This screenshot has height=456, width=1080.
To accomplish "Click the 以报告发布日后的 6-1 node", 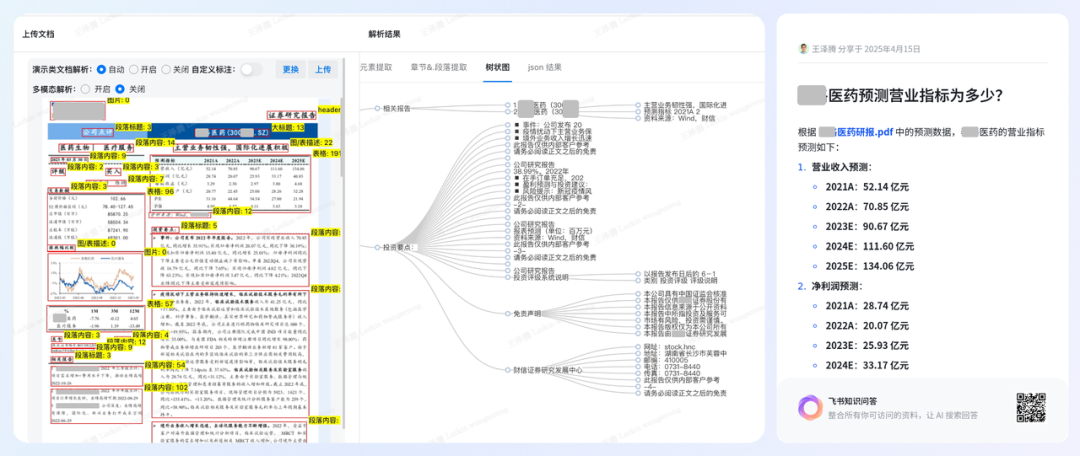I will (x=681, y=274).
